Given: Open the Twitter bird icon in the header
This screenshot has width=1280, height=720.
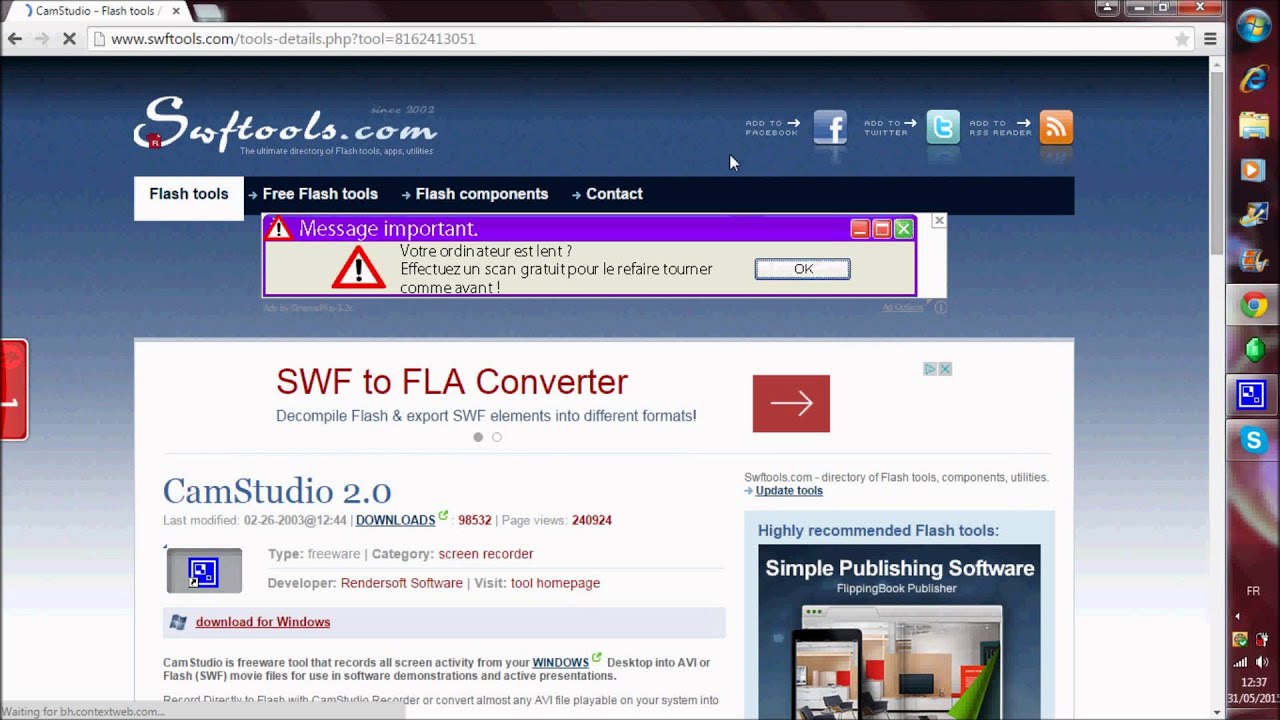Looking at the screenshot, I should (x=943, y=127).
